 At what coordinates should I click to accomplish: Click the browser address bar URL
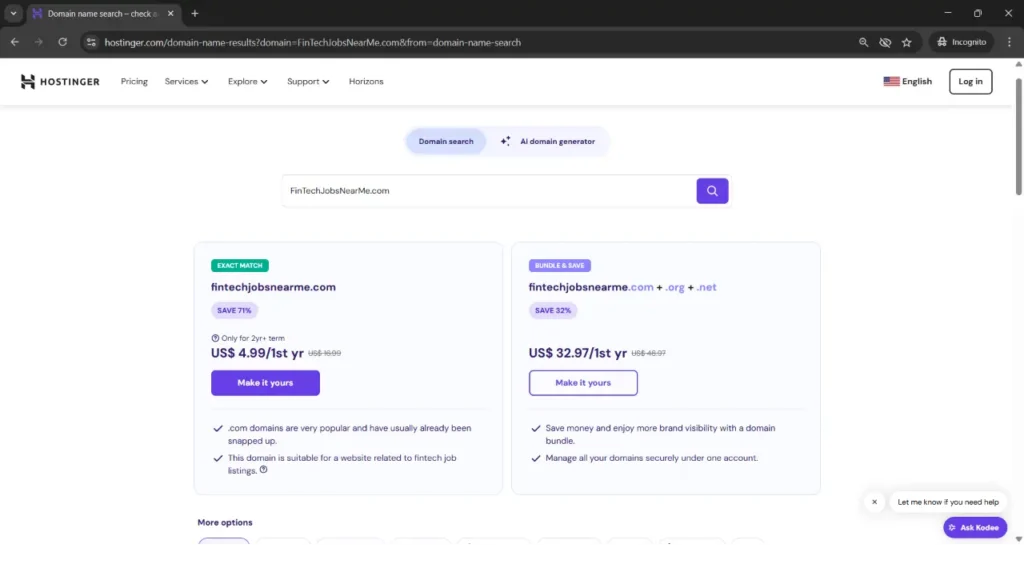coord(313,42)
